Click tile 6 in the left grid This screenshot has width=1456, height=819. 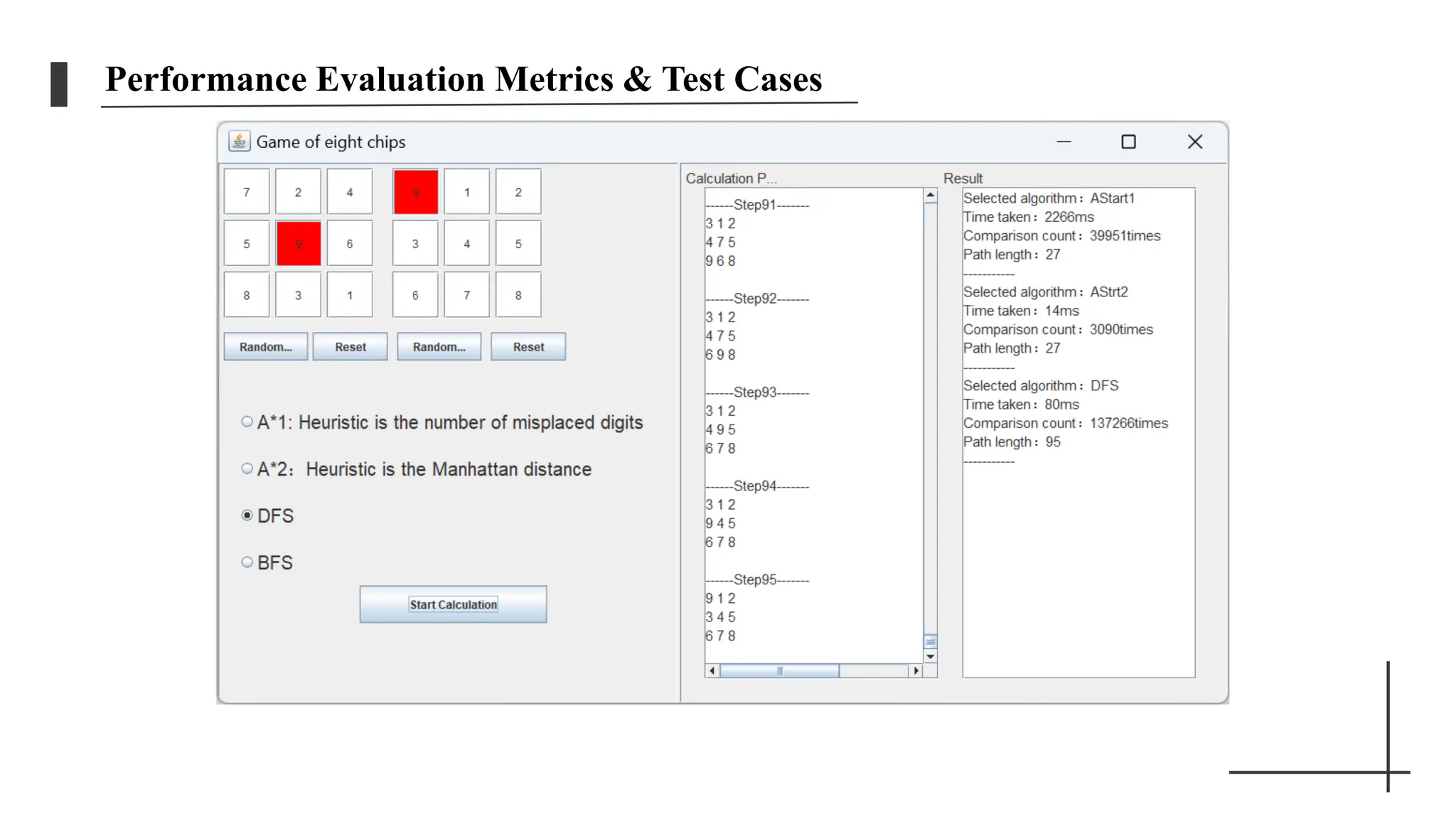click(350, 243)
